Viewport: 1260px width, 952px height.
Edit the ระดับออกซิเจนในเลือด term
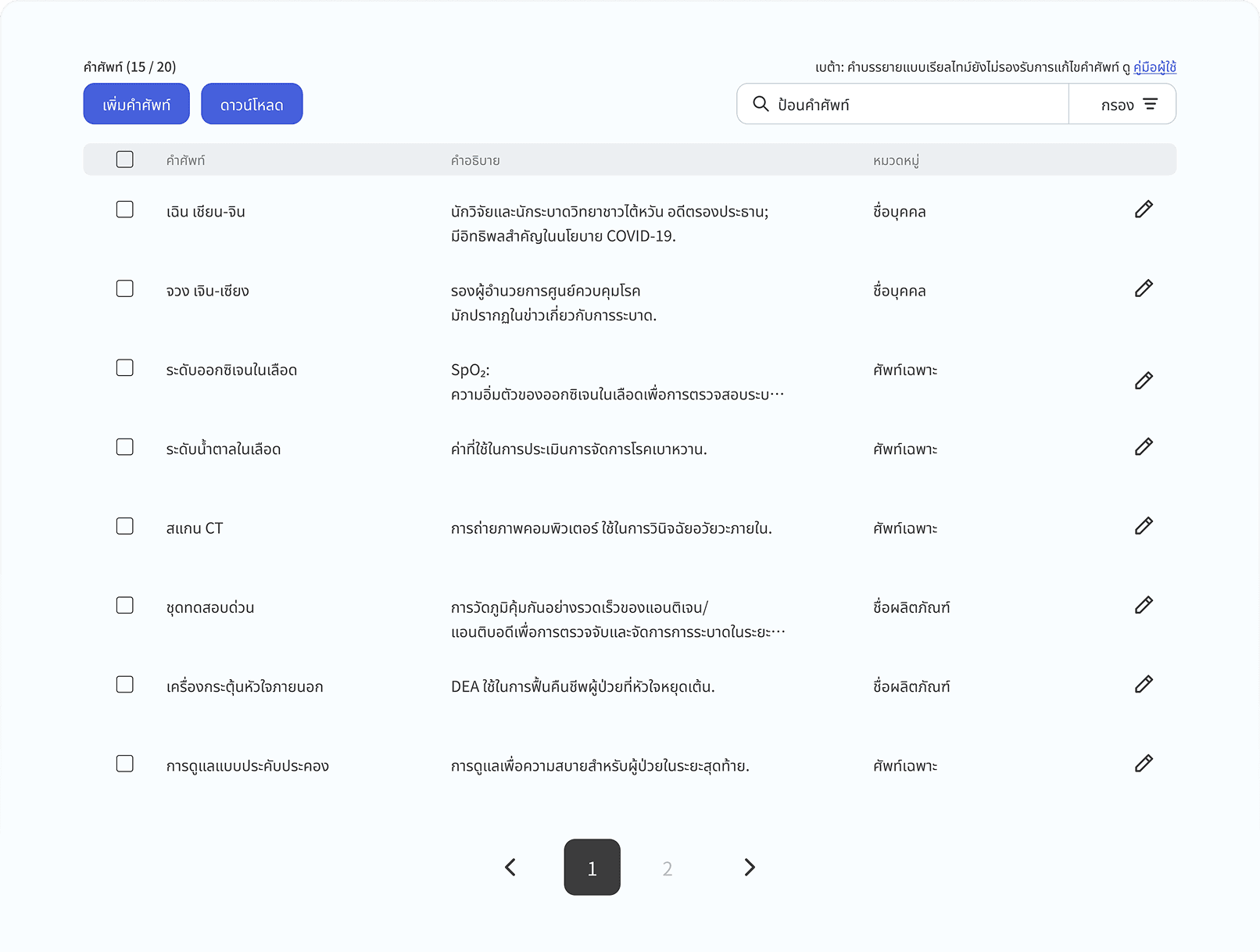point(1144,381)
